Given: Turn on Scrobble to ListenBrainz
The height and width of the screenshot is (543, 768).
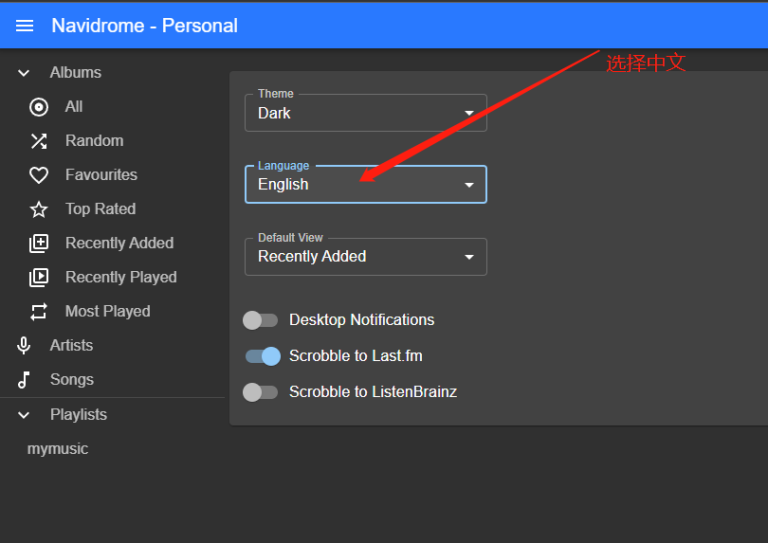Looking at the screenshot, I should pyautogui.click(x=261, y=392).
